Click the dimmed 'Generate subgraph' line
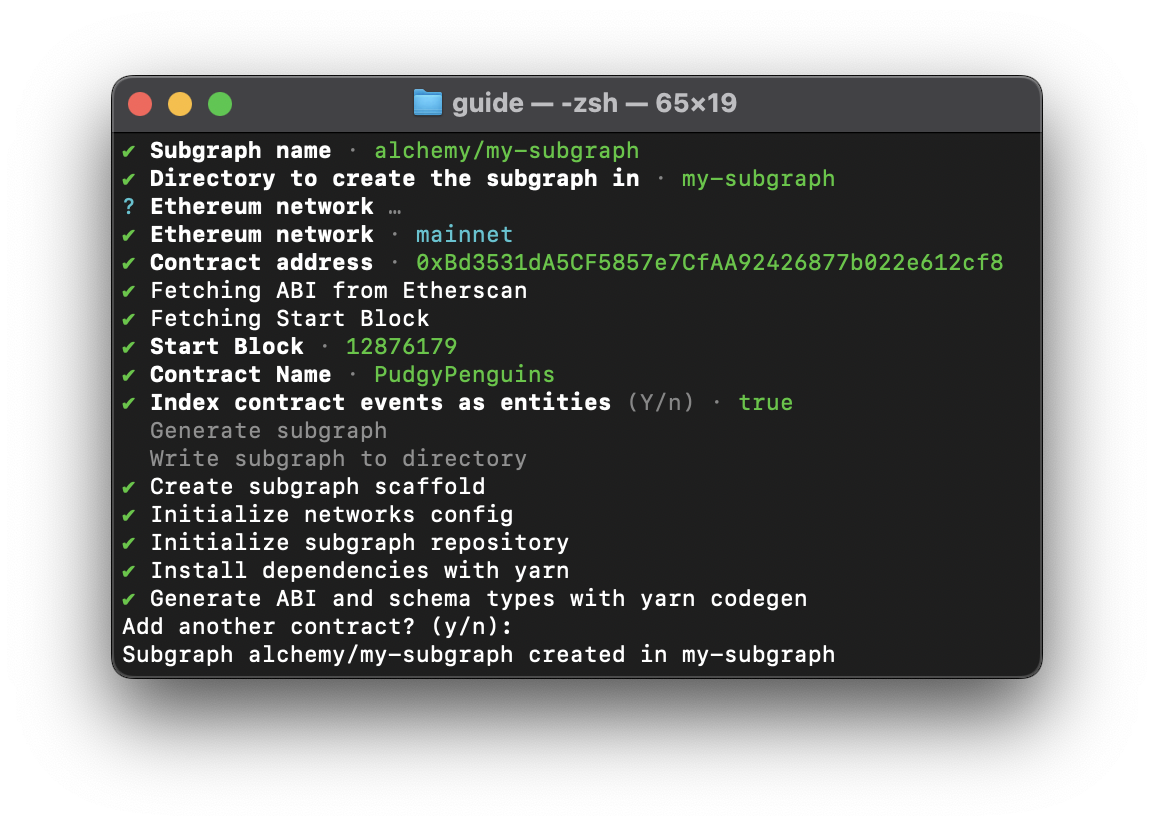This screenshot has width=1154, height=826. 268,431
